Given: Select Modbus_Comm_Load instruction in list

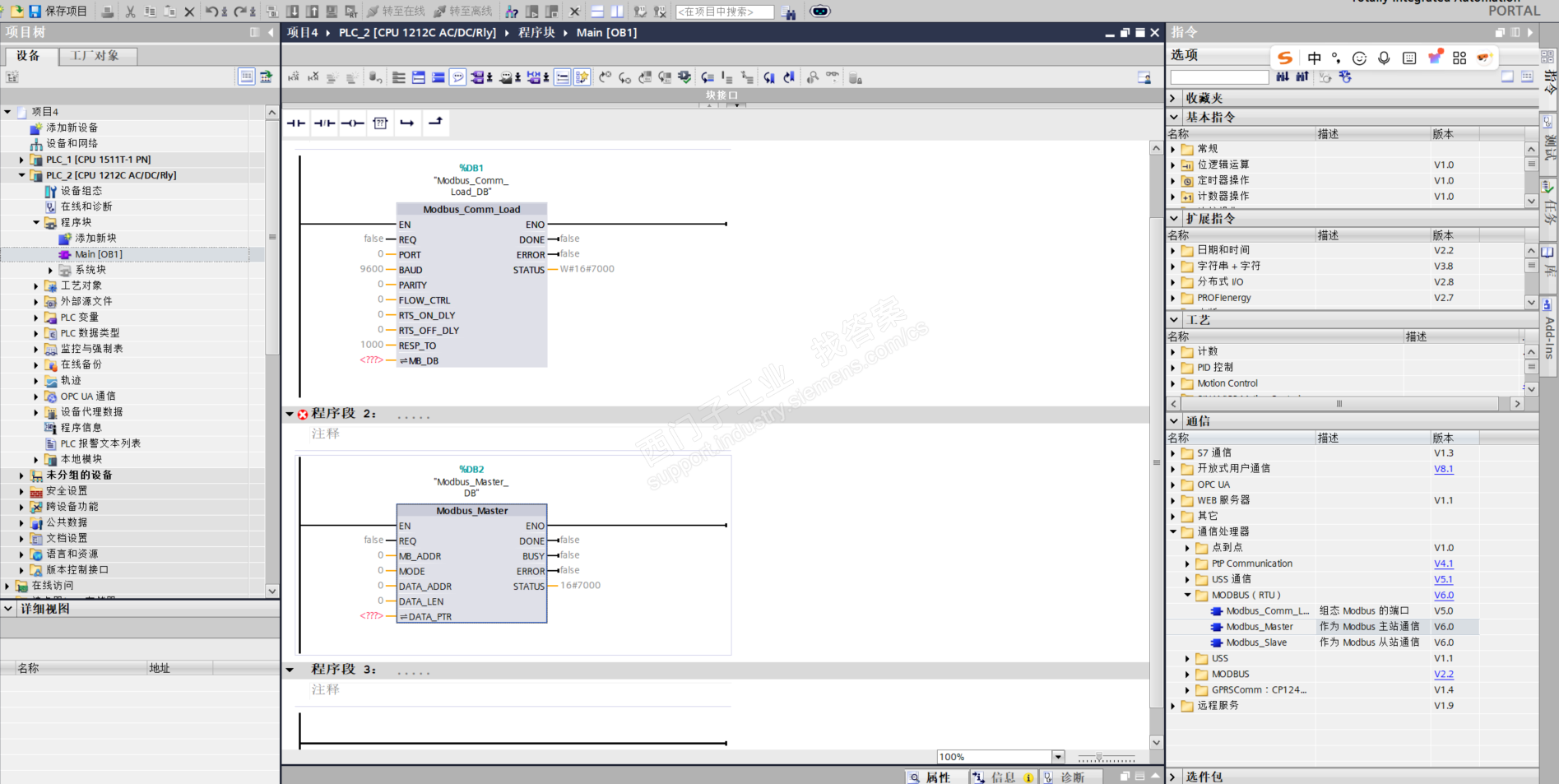Looking at the screenshot, I should [x=1267, y=611].
